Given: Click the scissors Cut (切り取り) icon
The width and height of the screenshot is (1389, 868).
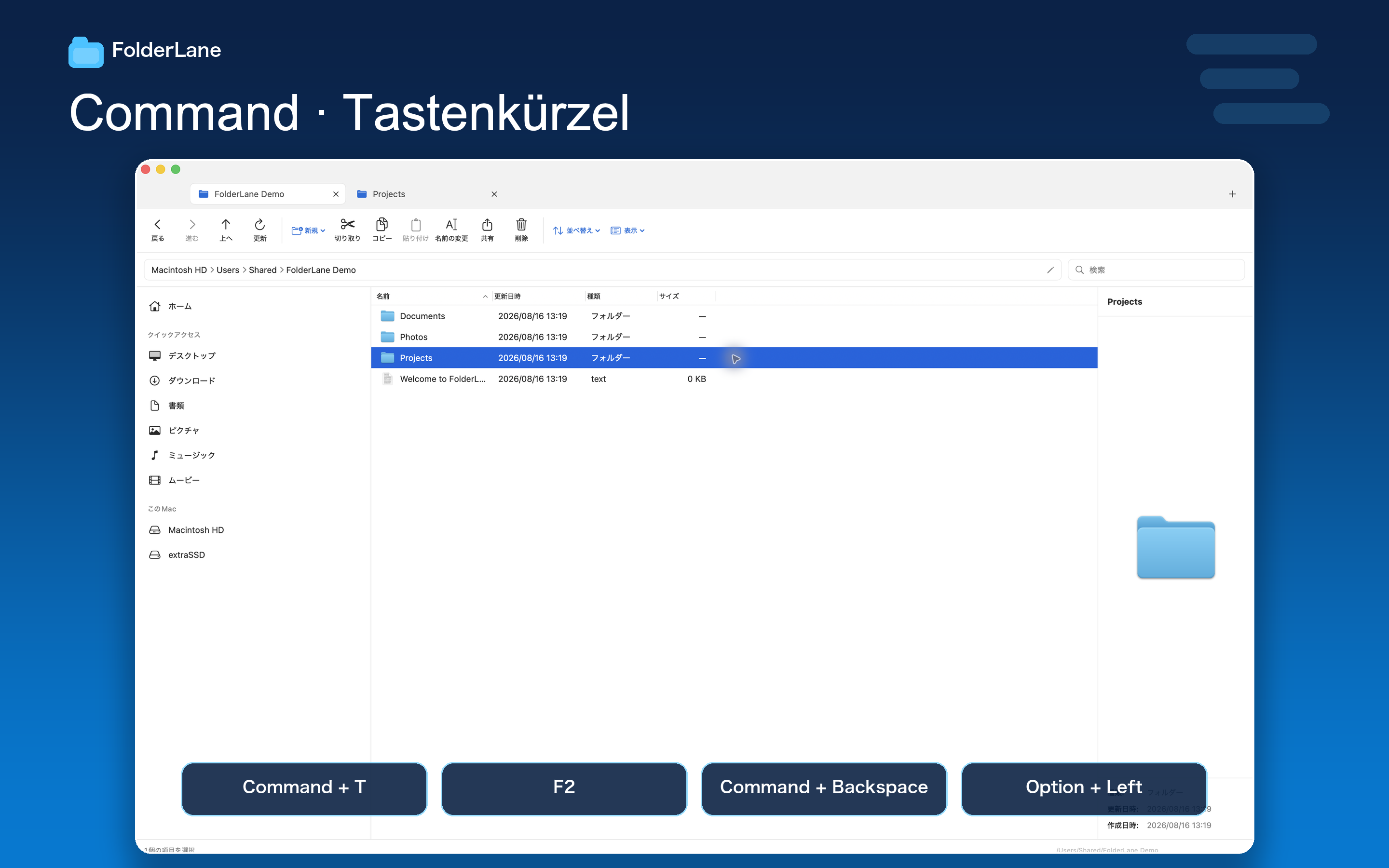Looking at the screenshot, I should [x=347, y=224].
